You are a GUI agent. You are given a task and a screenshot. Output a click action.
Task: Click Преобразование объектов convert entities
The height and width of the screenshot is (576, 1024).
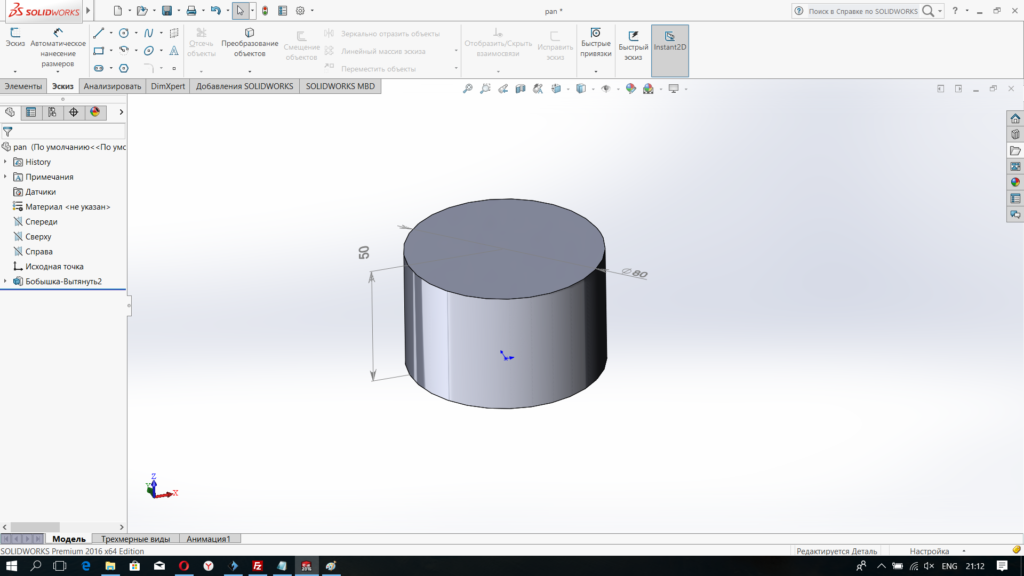(x=249, y=42)
